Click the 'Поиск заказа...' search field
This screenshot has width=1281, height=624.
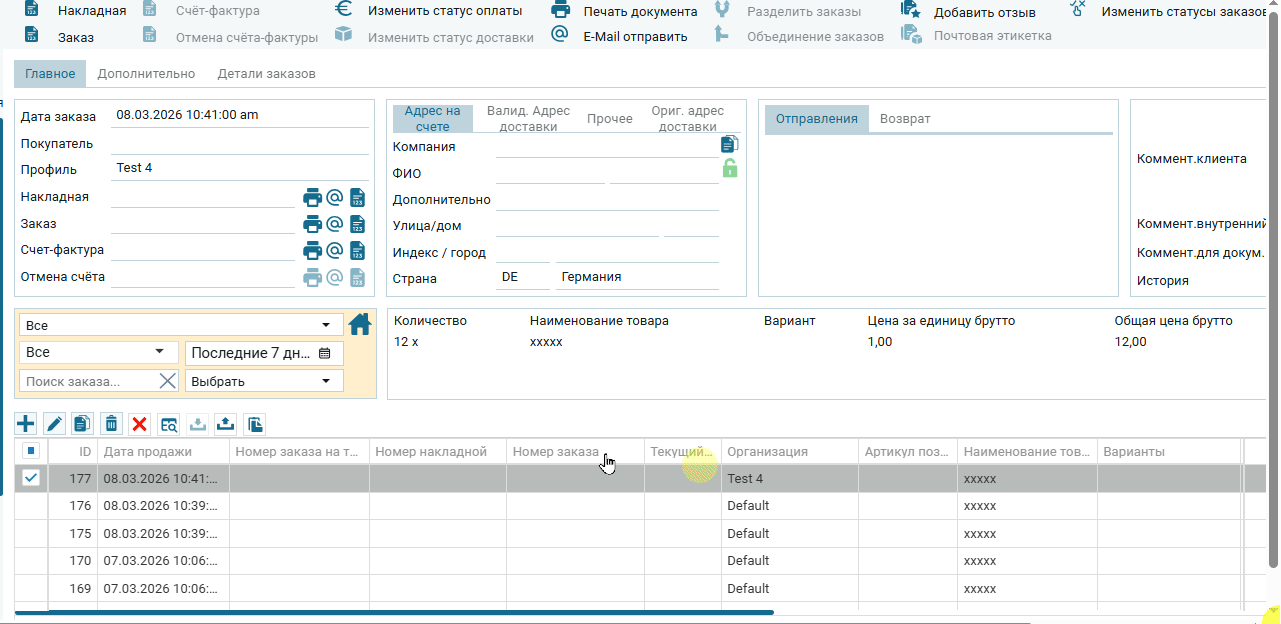click(x=88, y=381)
